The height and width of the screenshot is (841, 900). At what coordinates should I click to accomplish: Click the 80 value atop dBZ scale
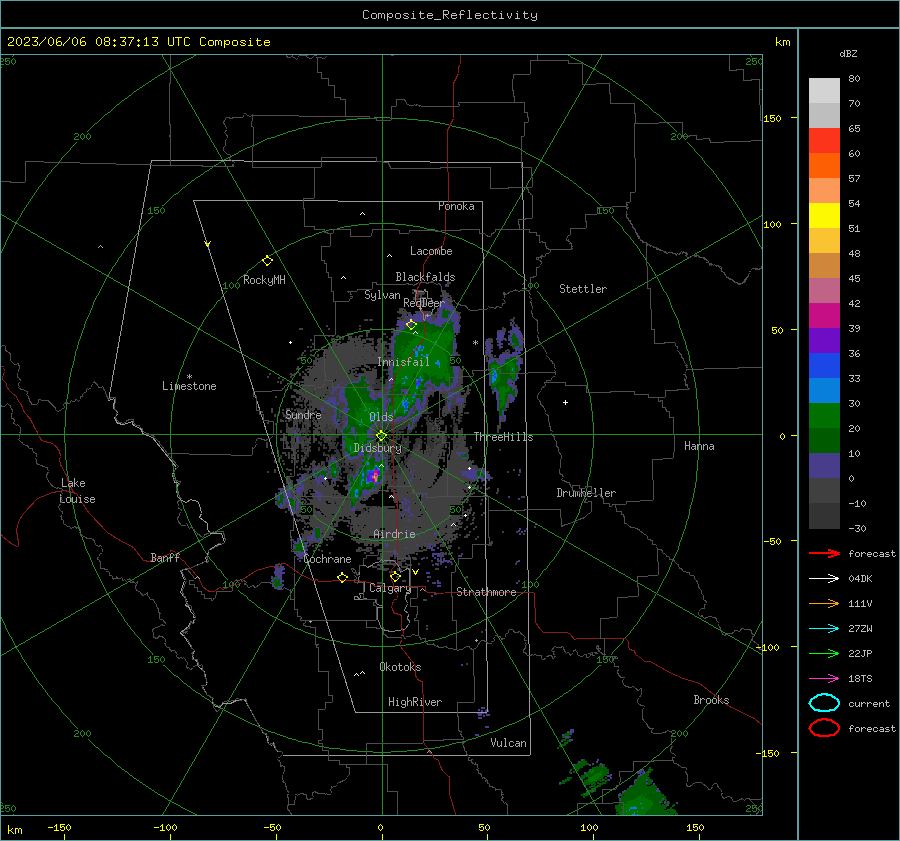(854, 79)
